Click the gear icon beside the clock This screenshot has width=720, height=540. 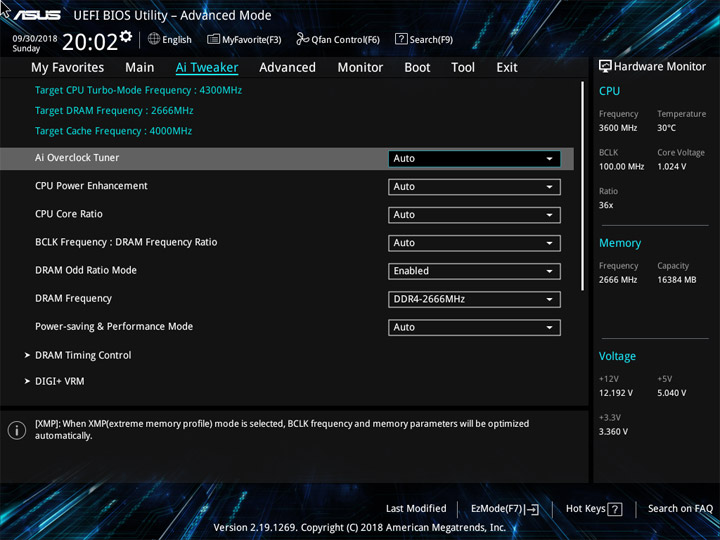point(125,36)
